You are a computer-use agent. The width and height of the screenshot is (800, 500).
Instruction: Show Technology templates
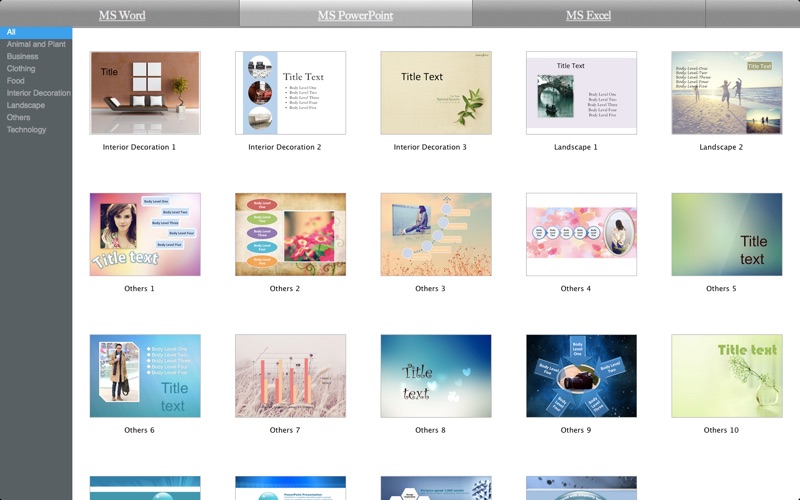[26, 130]
